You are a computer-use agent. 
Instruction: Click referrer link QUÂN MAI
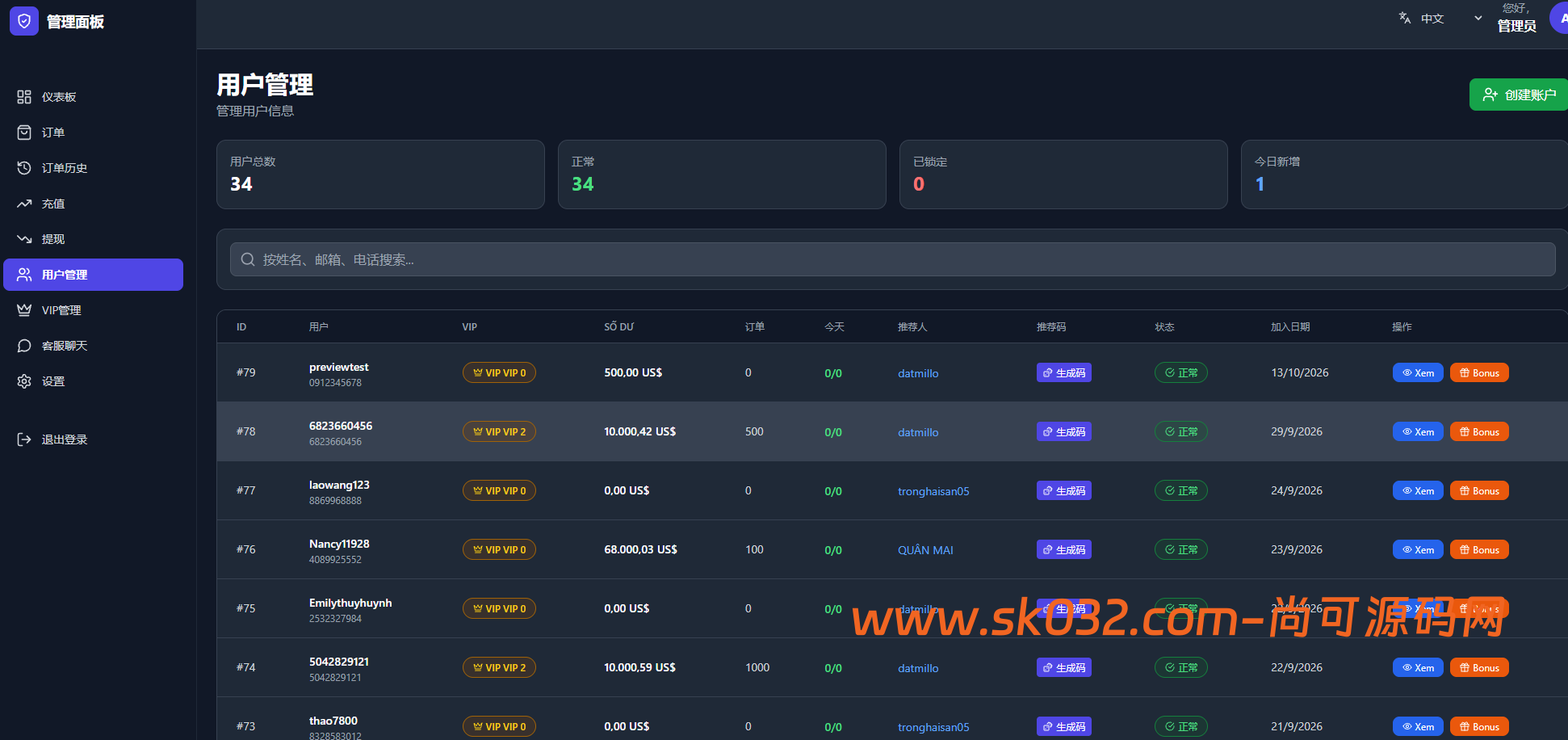925,550
